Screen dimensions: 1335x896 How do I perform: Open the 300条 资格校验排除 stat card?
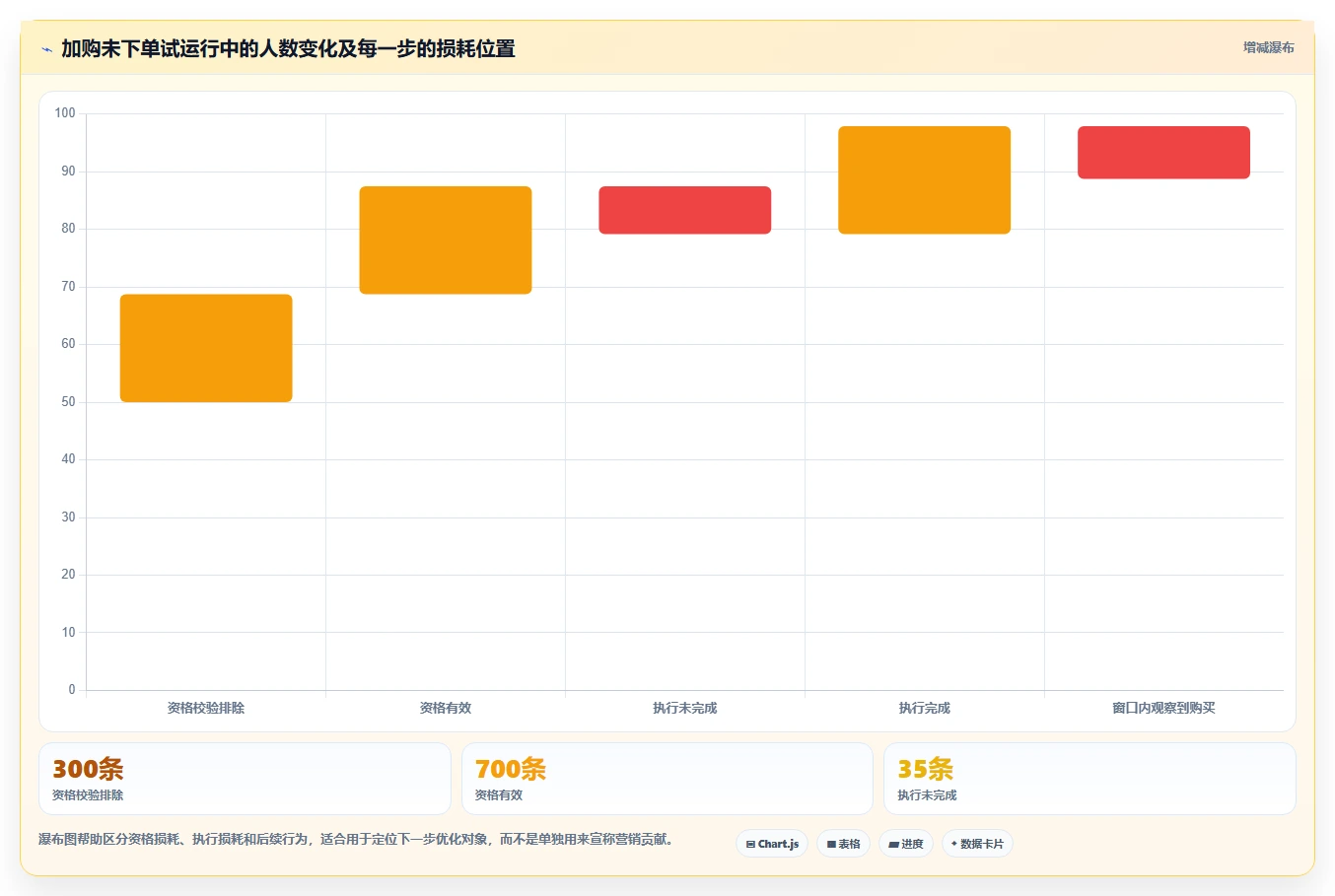click(245, 779)
